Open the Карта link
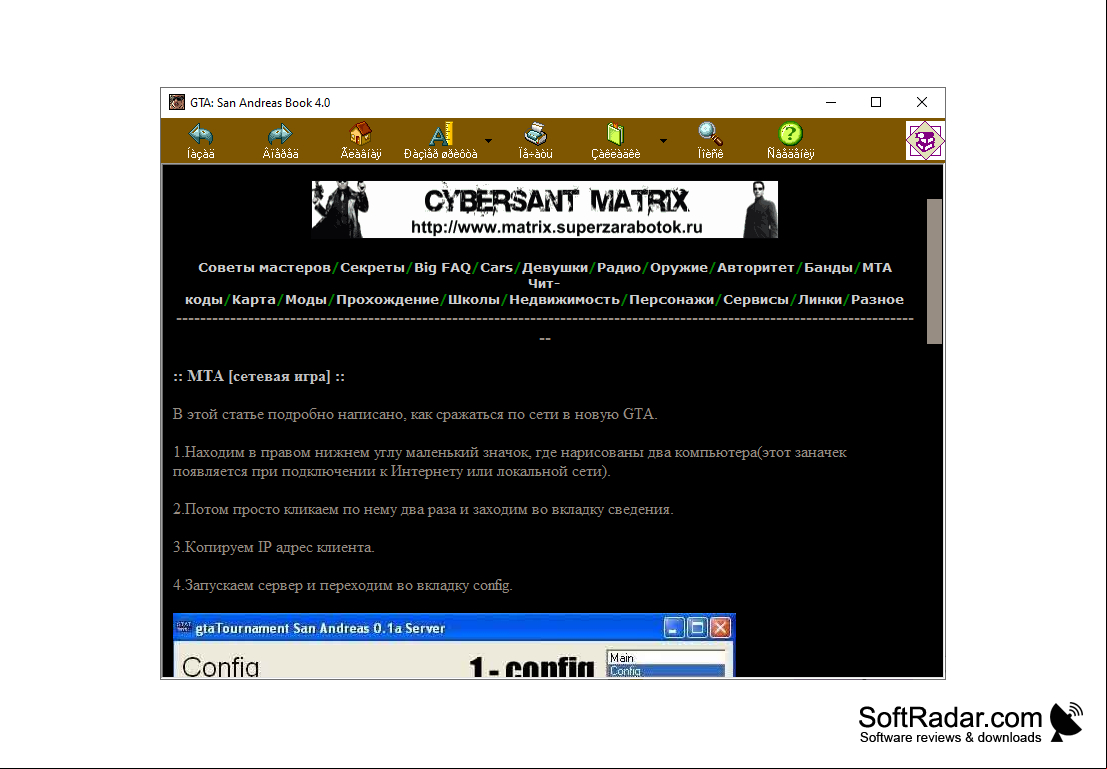Screen dimensions: 1107x769 point(253,299)
